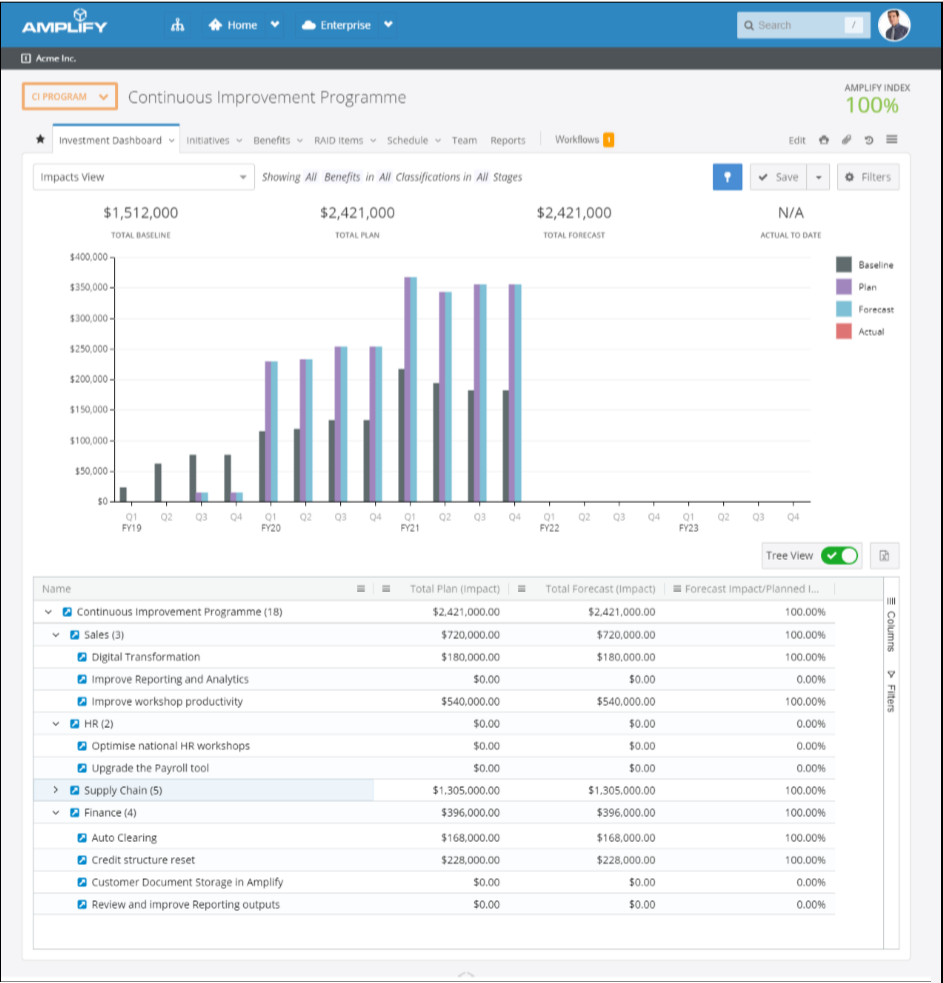The height and width of the screenshot is (983, 943).
Task: Export table using the spreadsheet icon
Action: point(884,556)
